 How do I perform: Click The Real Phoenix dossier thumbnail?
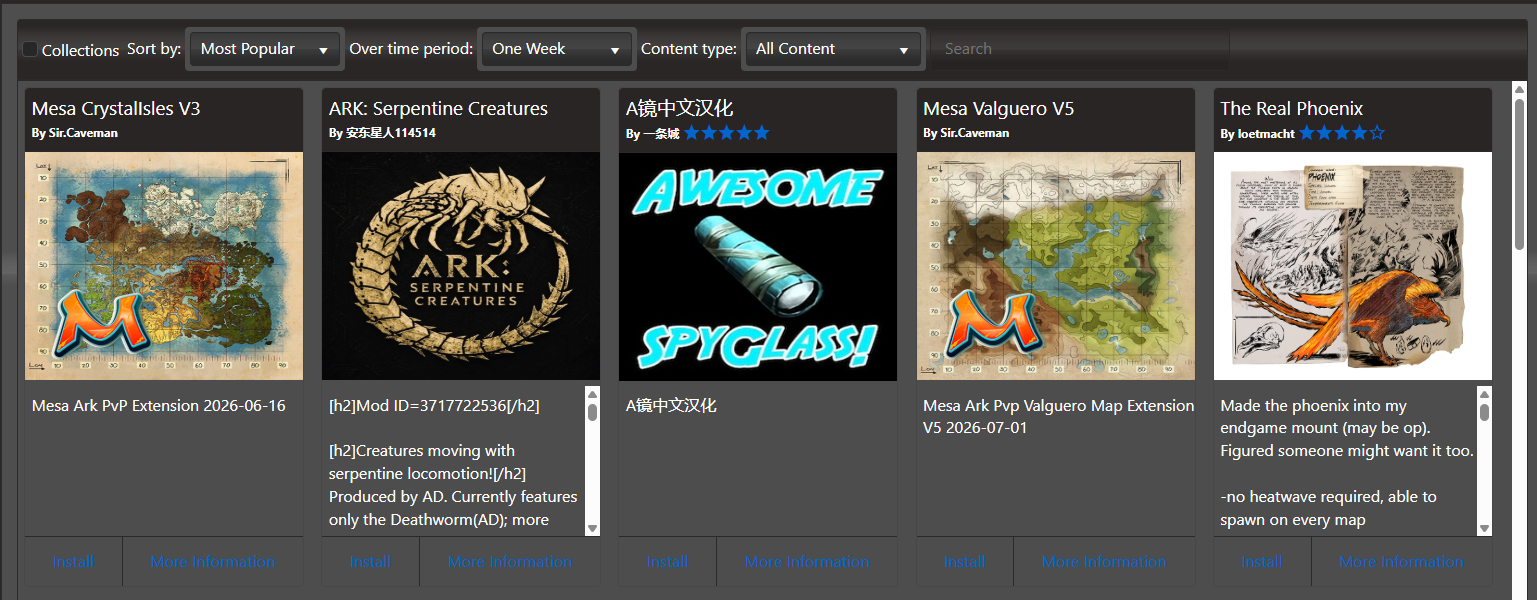1353,266
